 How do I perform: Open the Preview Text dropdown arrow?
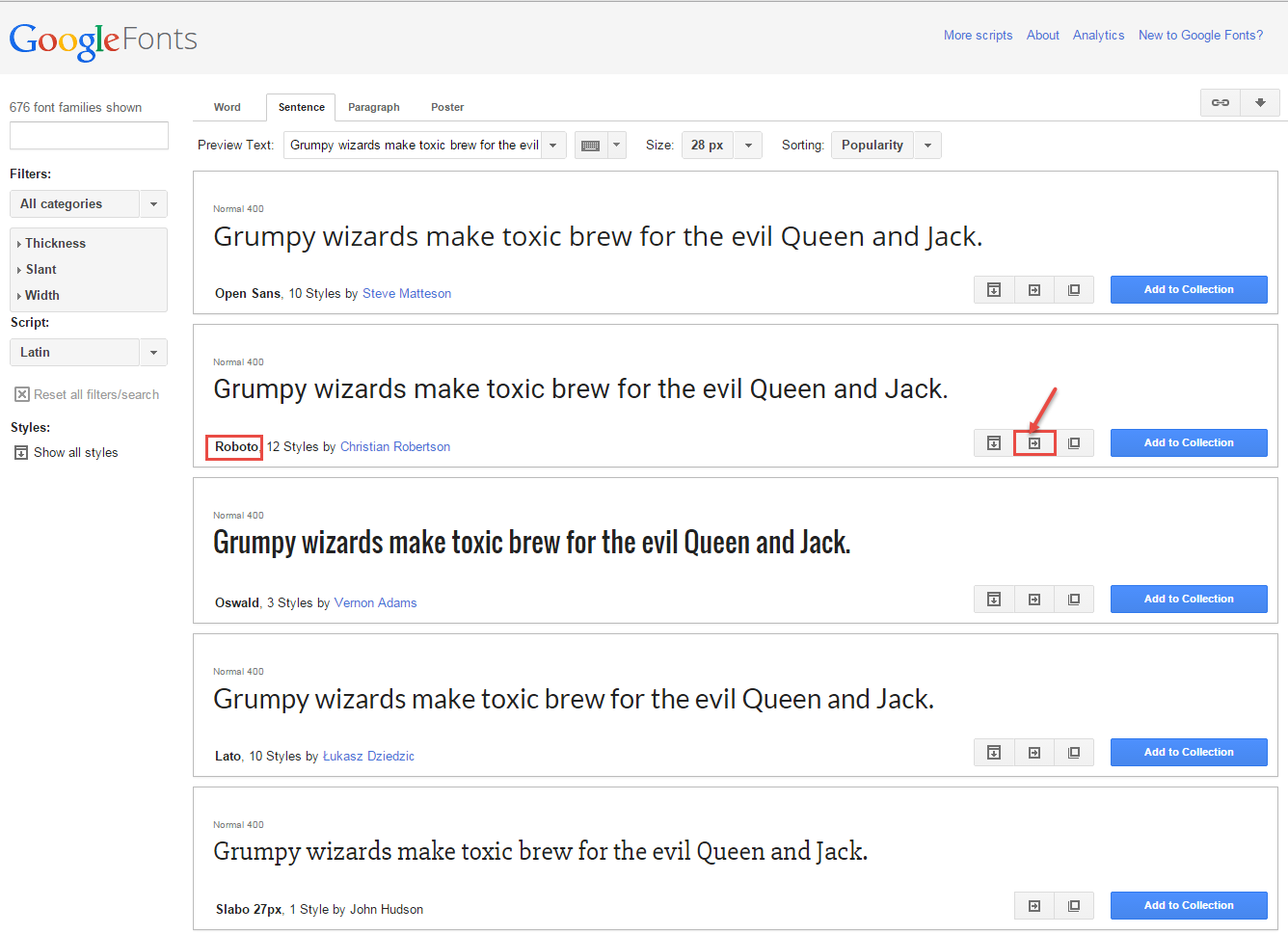pyautogui.click(x=553, y=146)
